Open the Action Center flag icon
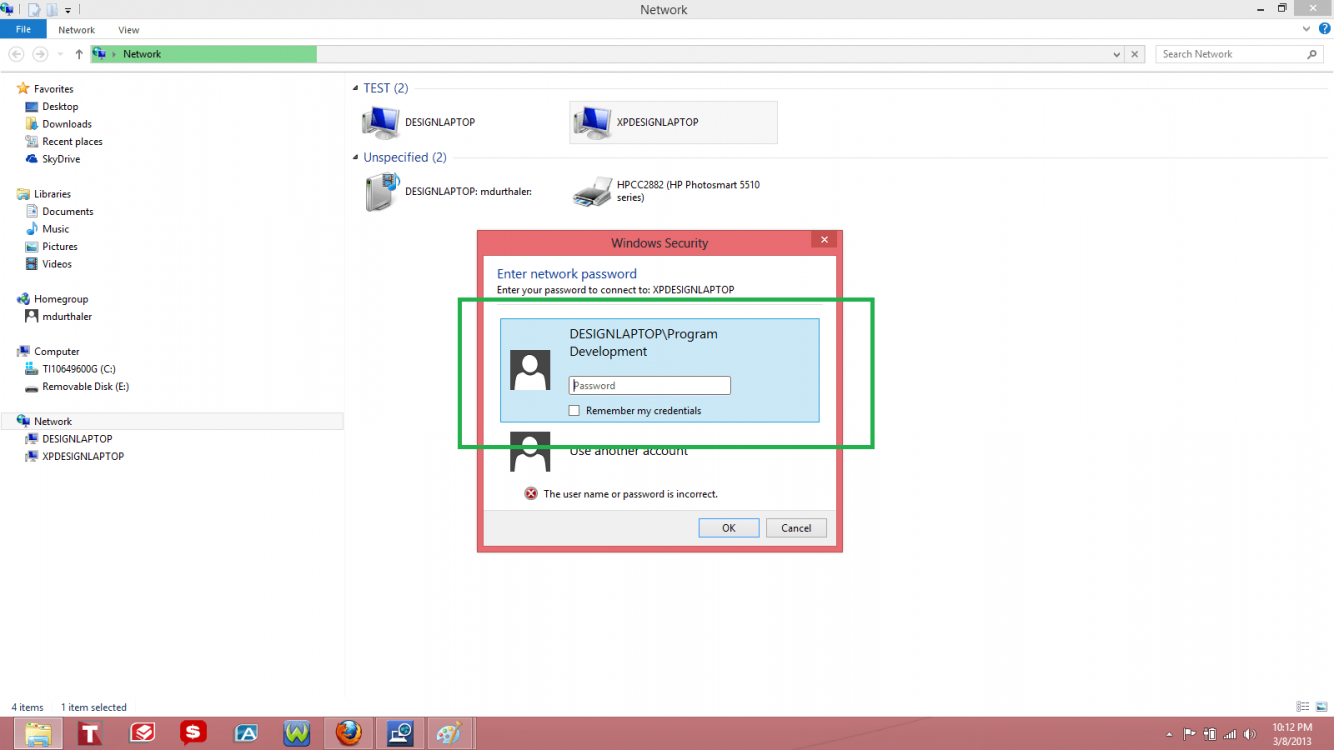The width and height of the screenshot is (1334, 750). [x=1190, y=734]
